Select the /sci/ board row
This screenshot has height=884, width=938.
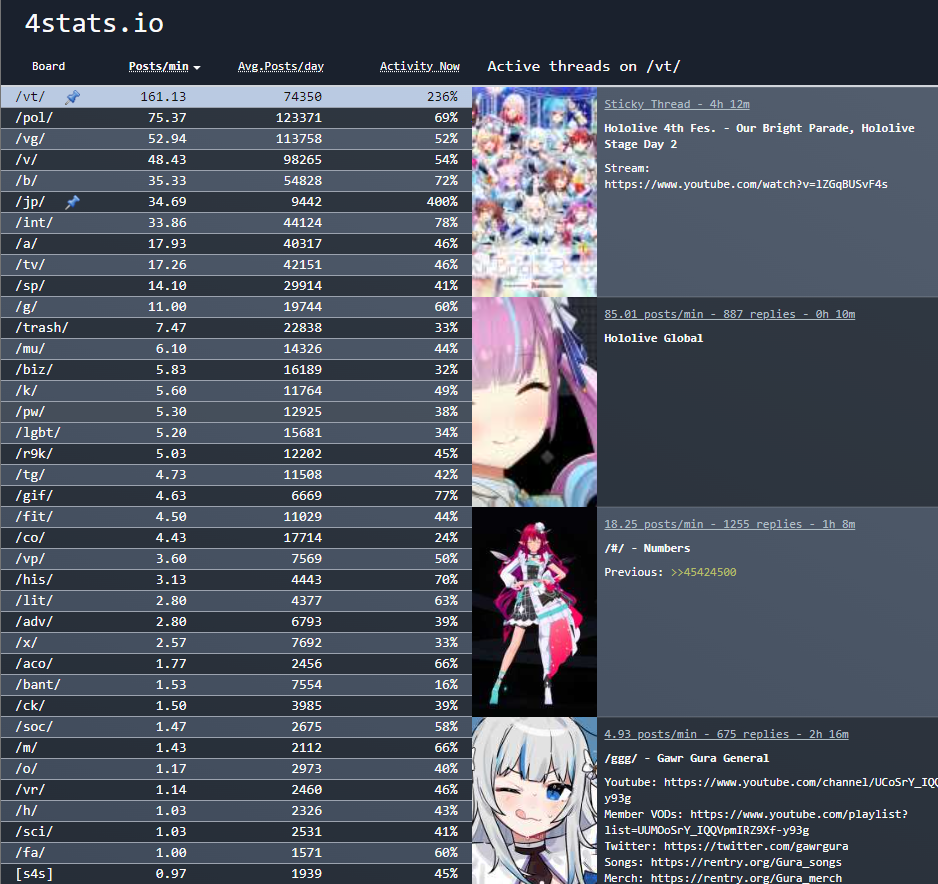click(236, 832)
